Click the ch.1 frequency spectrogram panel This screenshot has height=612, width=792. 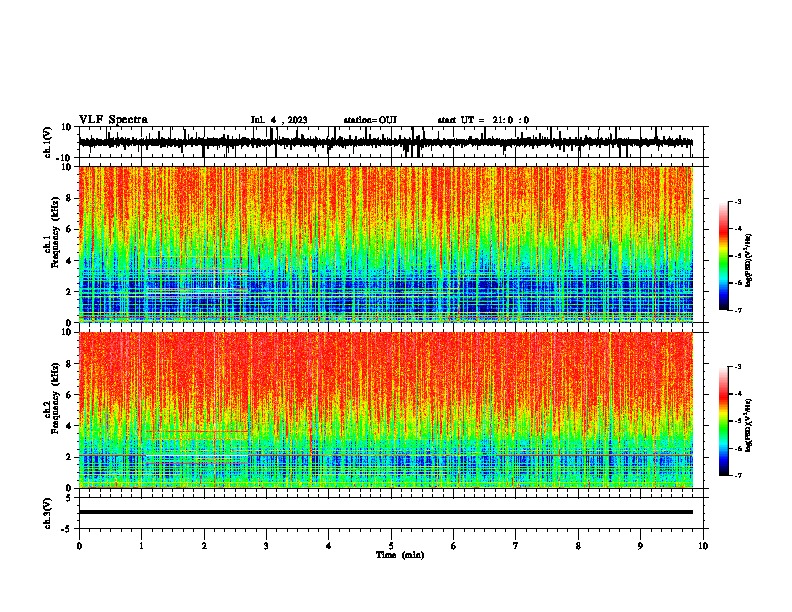(386, 244)
